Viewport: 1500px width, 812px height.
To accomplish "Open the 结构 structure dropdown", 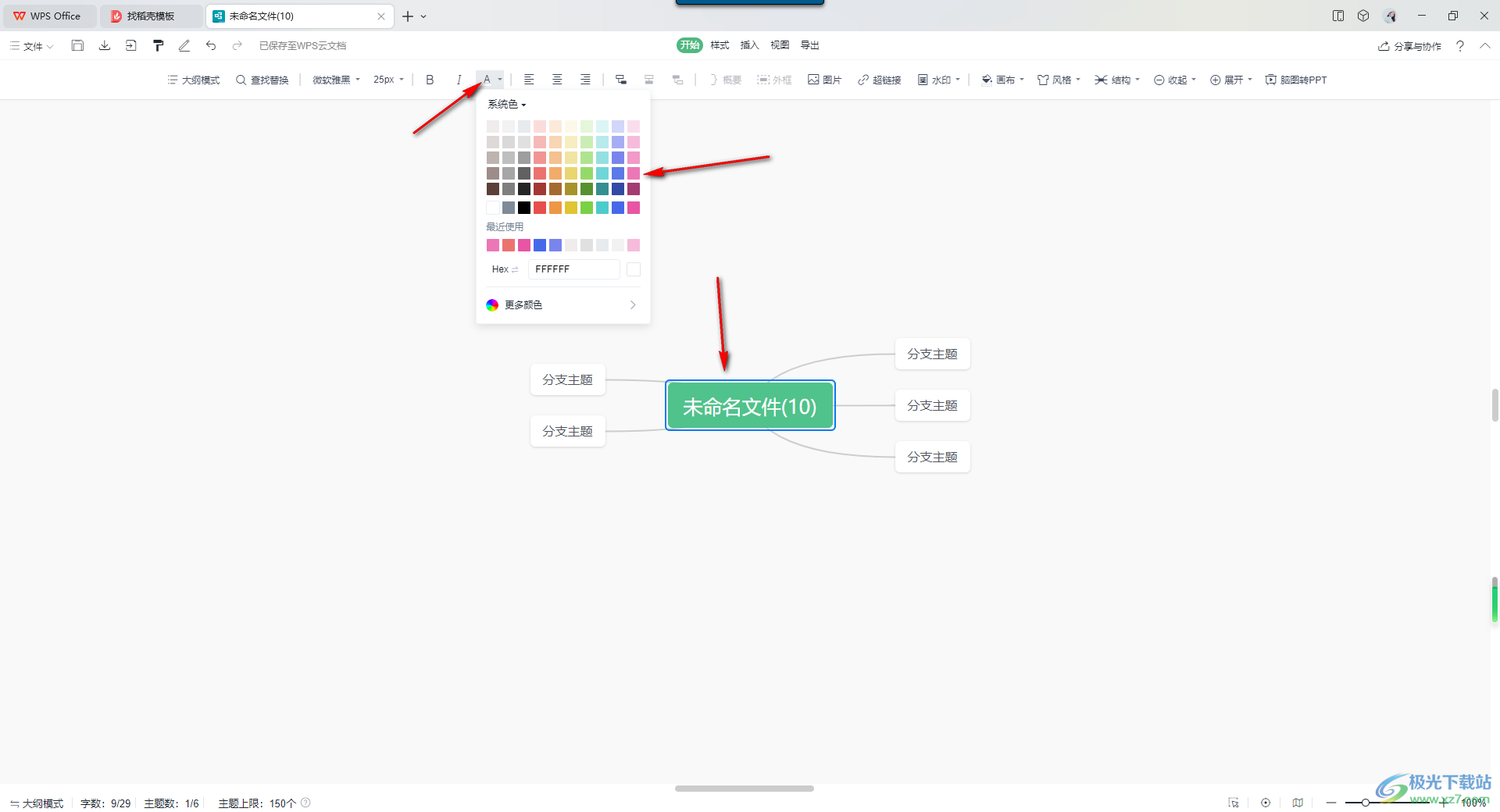I will click(1117, 80).
